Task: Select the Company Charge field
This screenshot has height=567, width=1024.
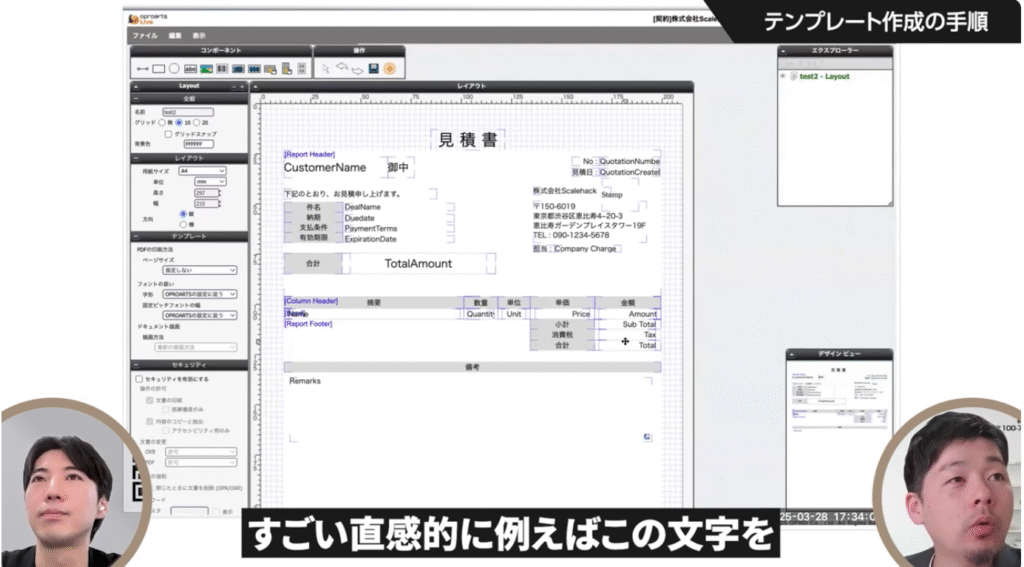Action: (585, 249)
